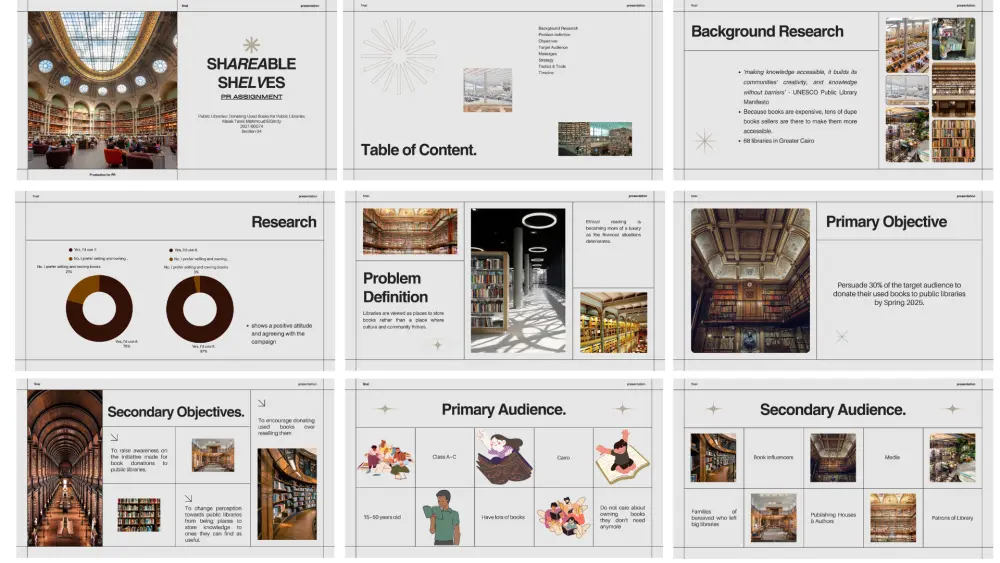Select the man reading green book illustration
Screen dimensions: 1000x563
(444, 517)
